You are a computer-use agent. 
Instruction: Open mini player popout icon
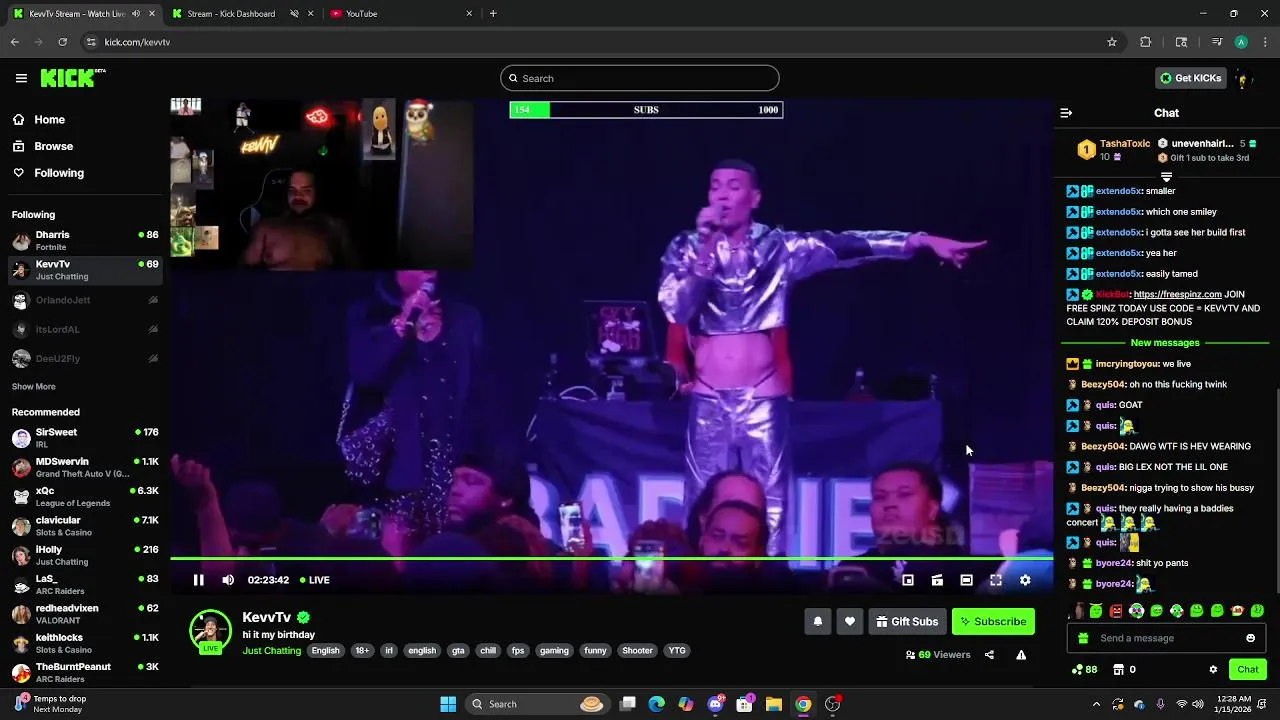click(908, 580)
